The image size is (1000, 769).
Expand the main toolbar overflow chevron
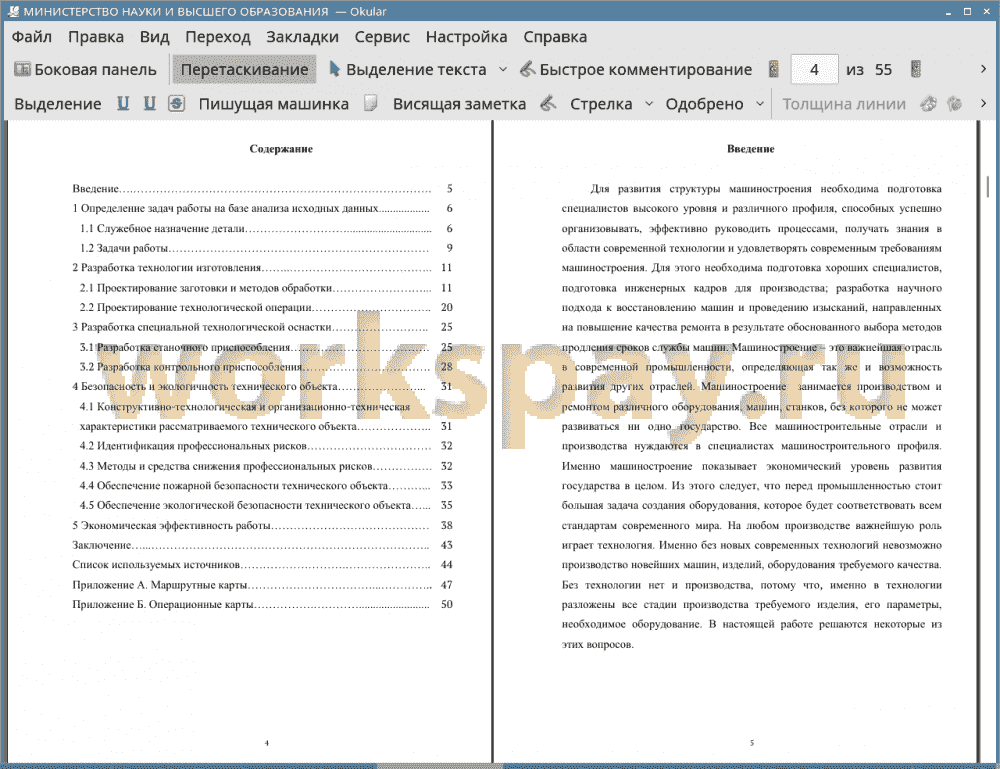(983, 69)
